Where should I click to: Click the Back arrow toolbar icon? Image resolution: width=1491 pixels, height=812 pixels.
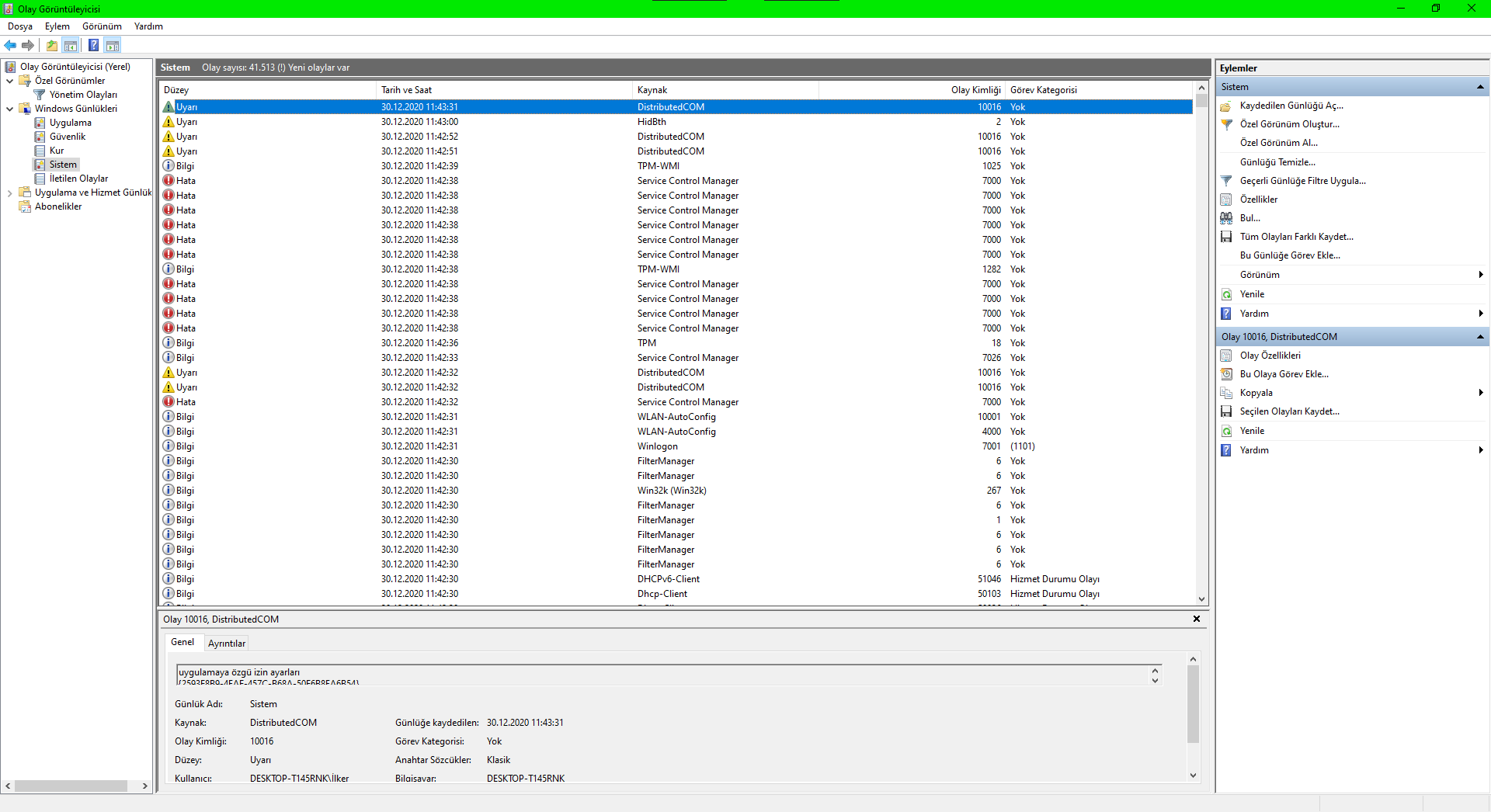[10, 46]
